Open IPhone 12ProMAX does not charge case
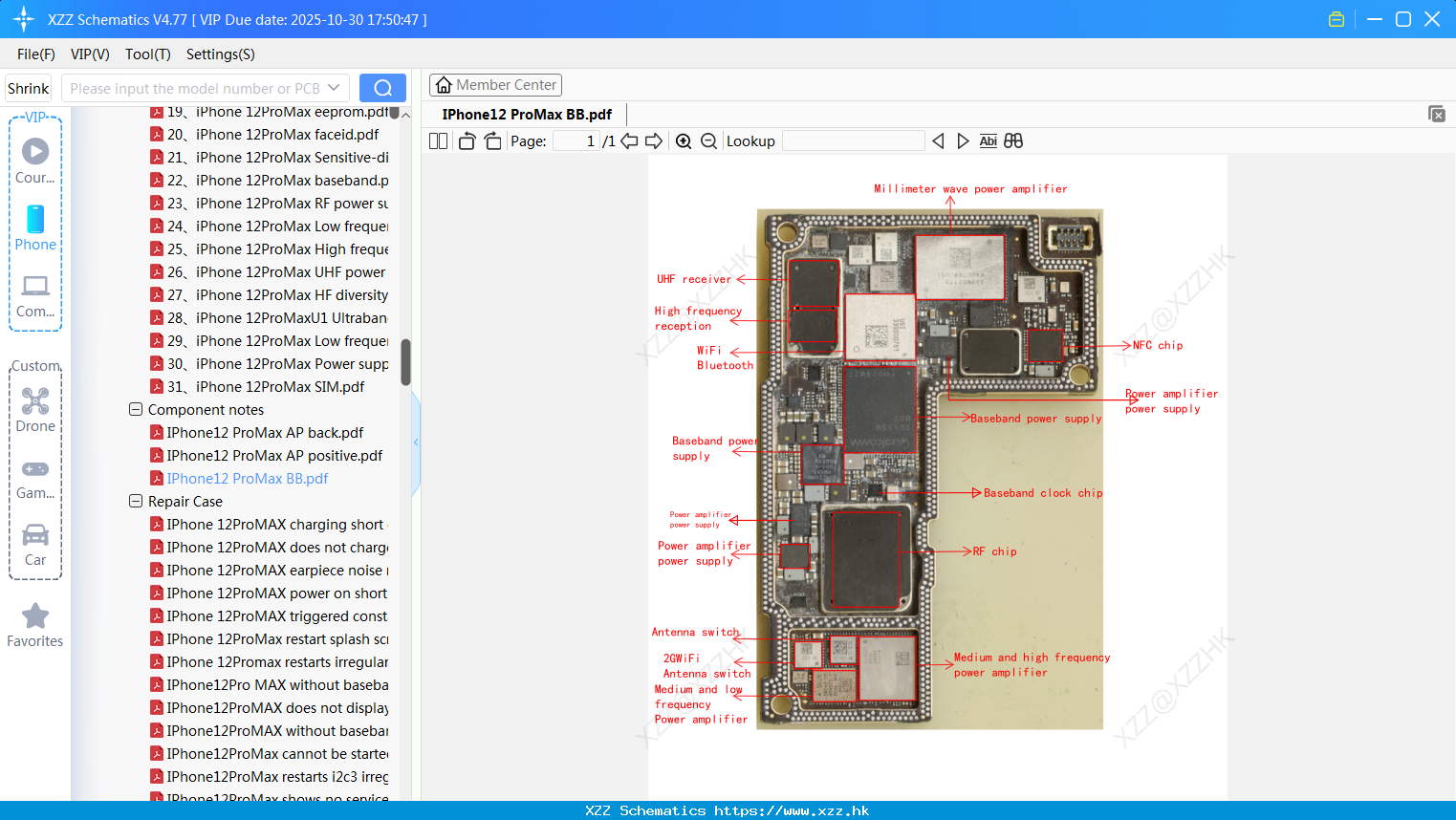The image size is (1456, 820). (x=269, y=548)
